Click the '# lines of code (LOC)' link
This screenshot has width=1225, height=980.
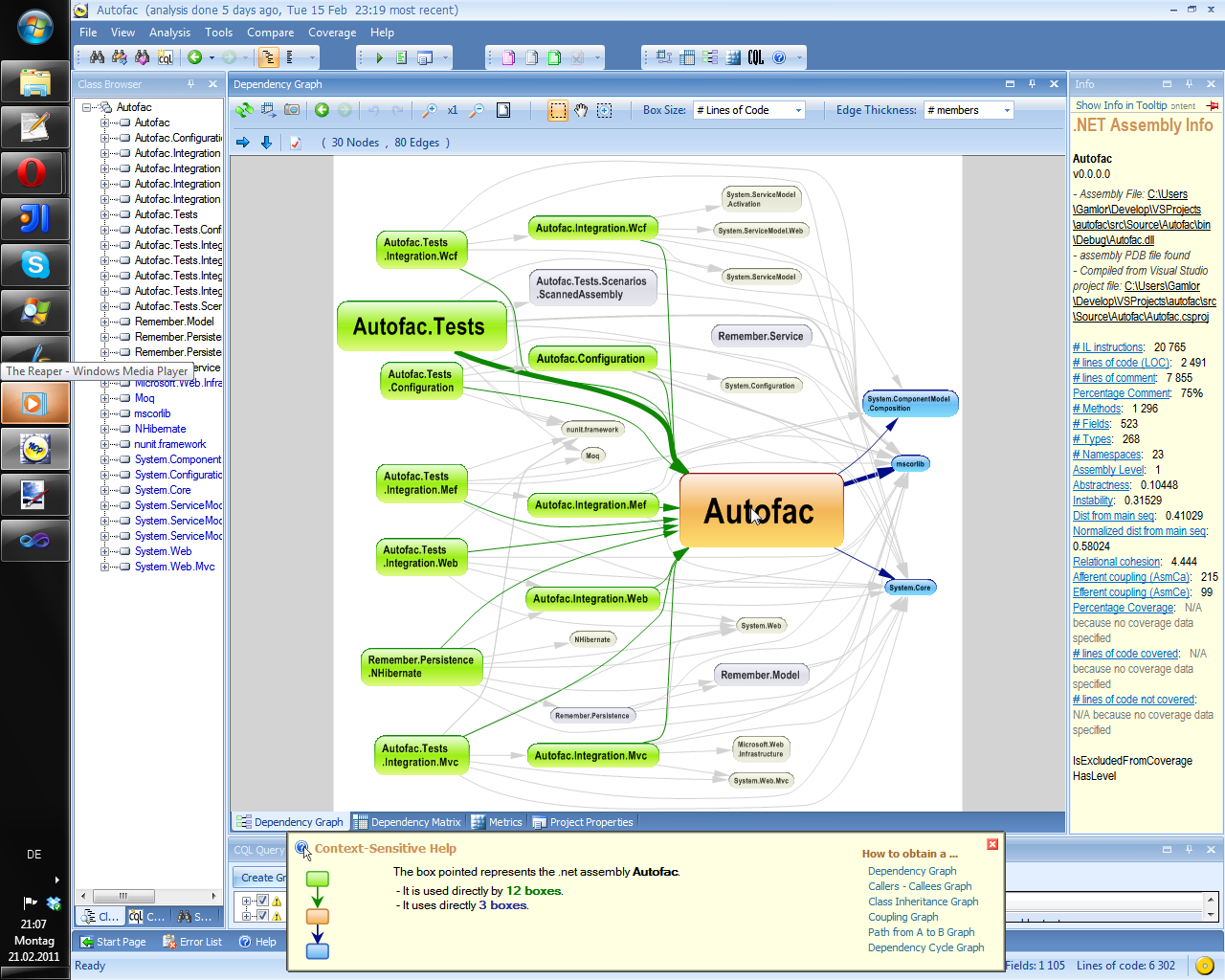(1121, 363)
